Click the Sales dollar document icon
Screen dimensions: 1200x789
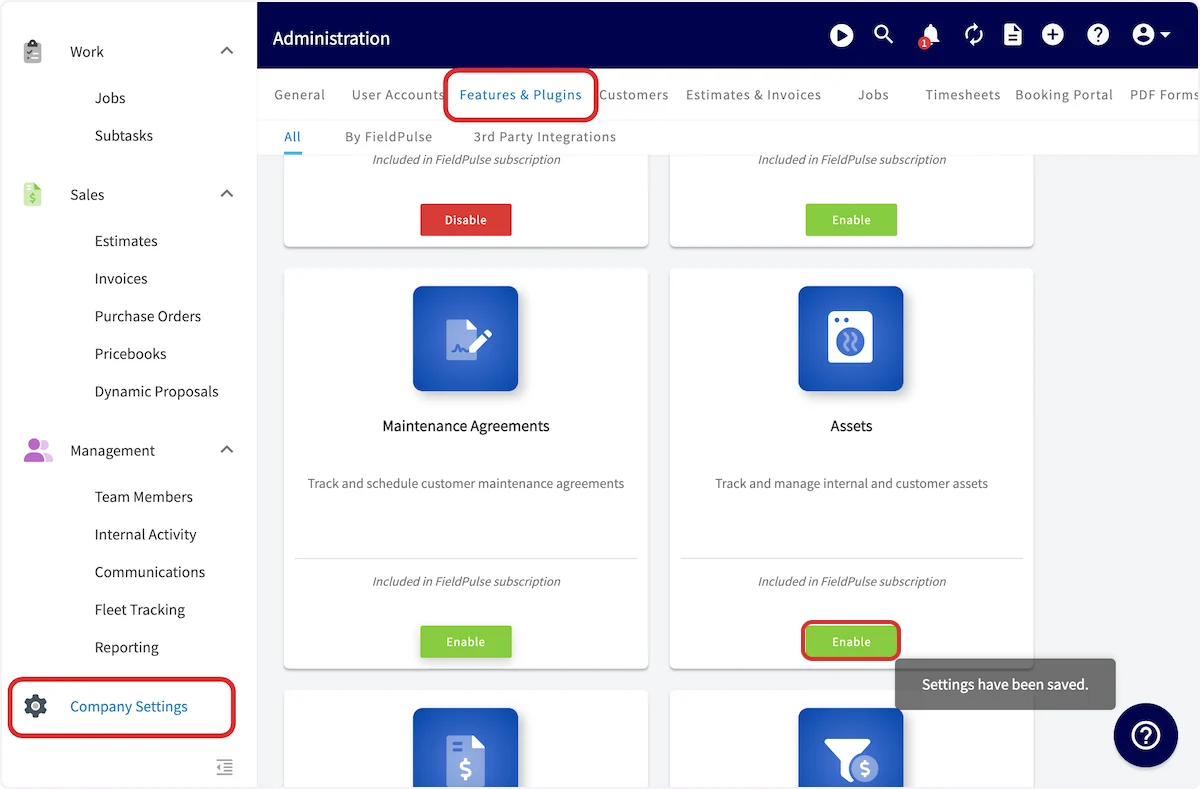point(33,194)
